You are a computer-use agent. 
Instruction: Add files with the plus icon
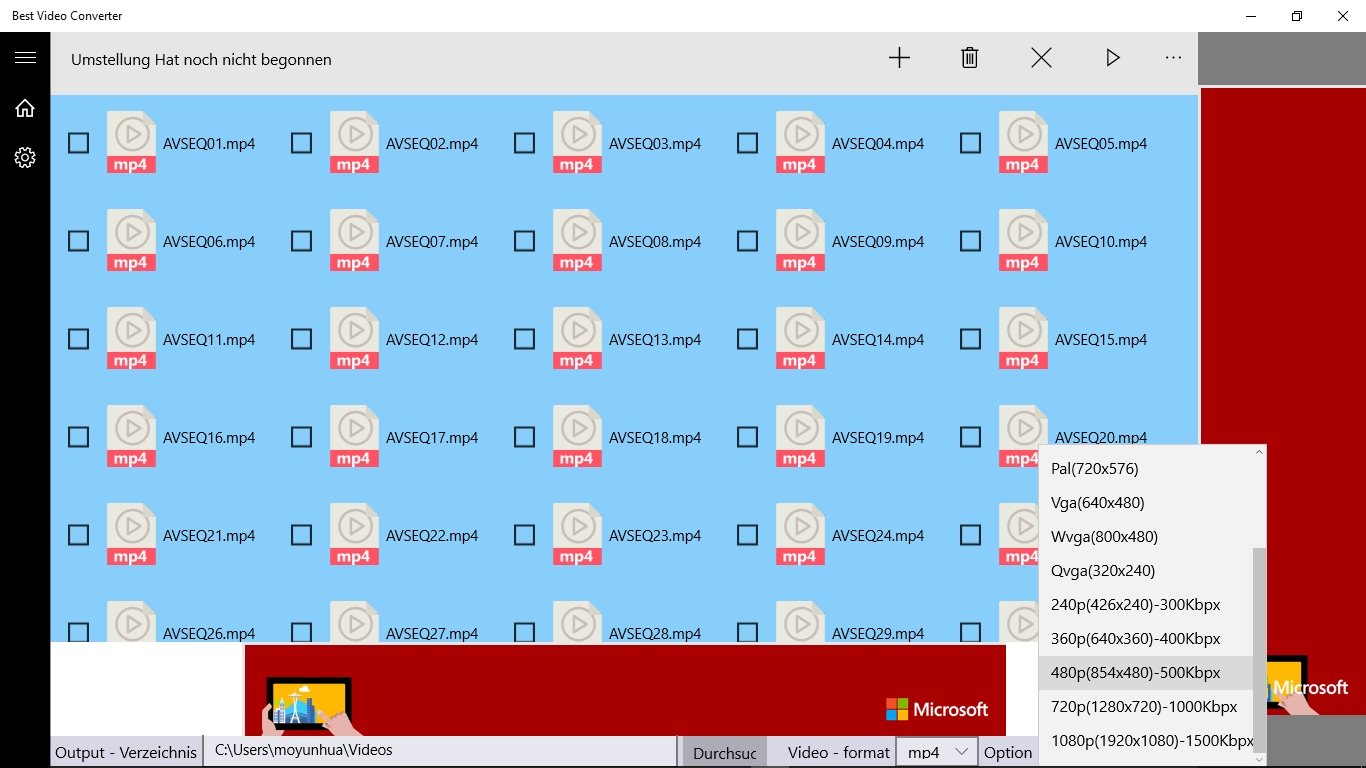click(x=899, y=58)
